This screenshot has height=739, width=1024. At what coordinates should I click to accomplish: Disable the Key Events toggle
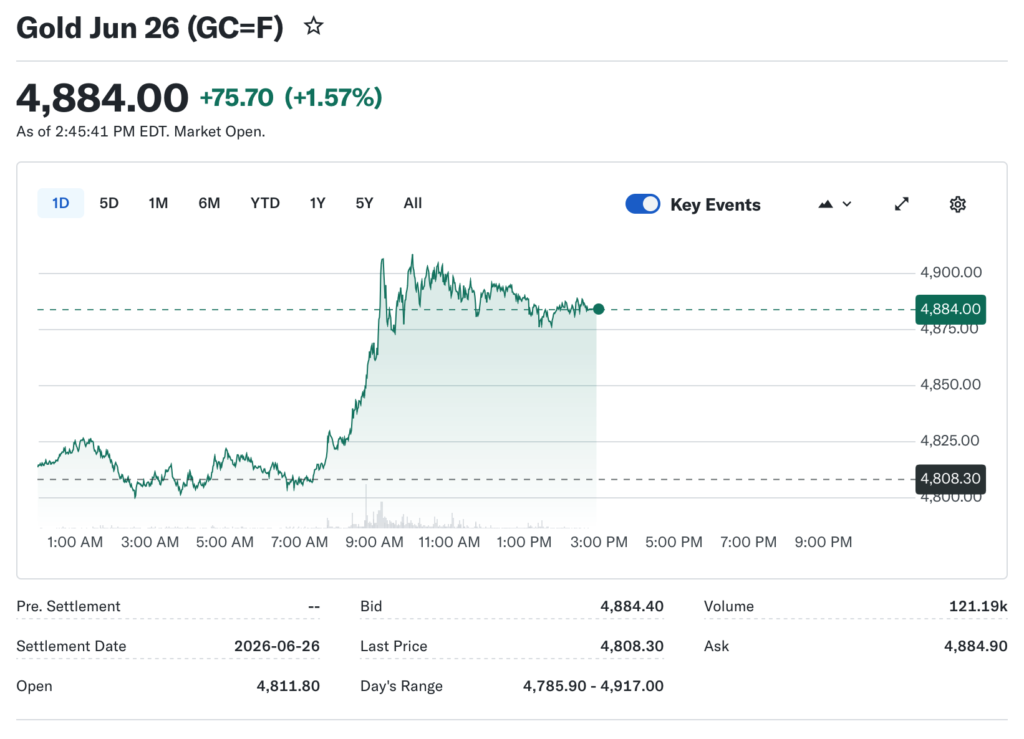point(643,203)
